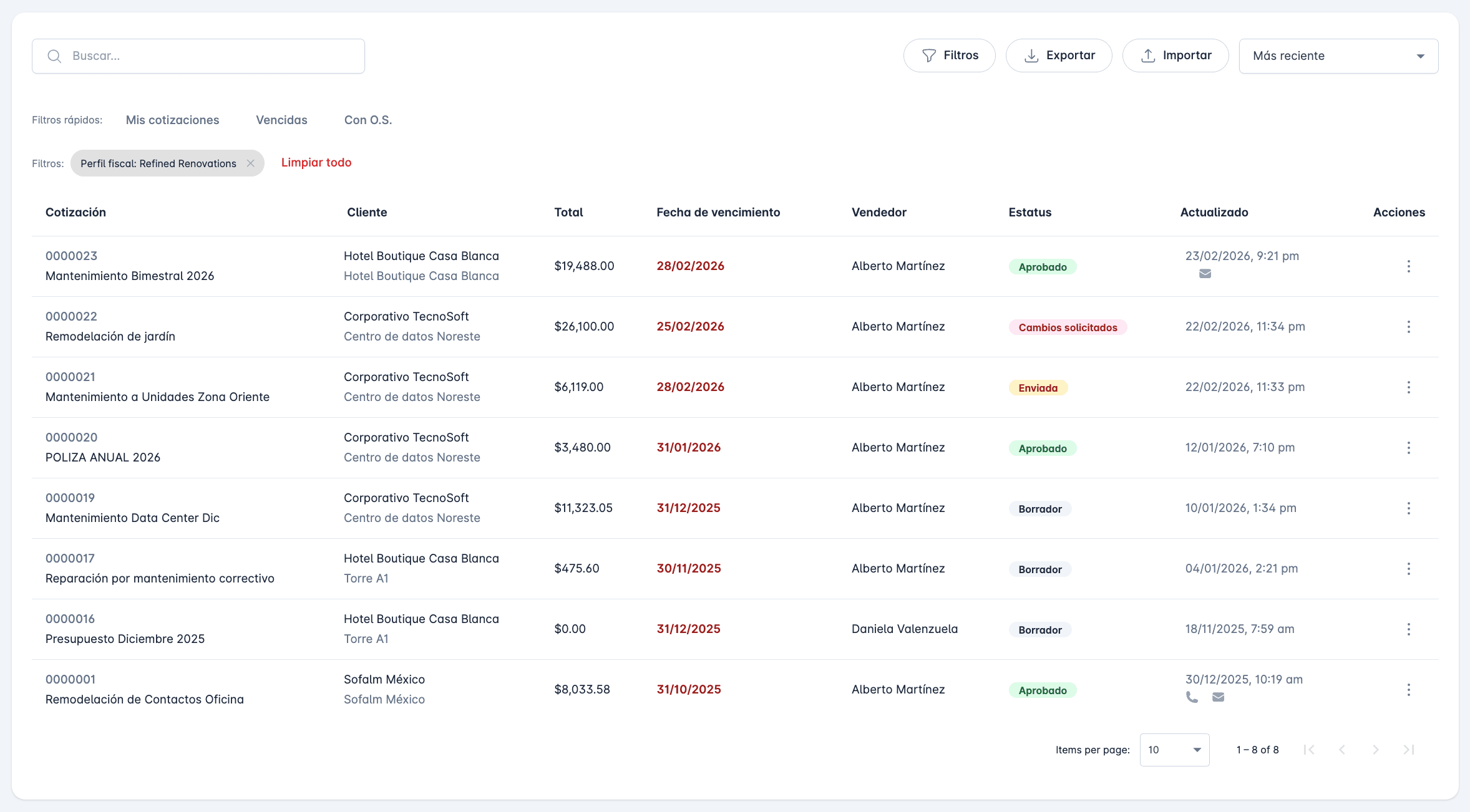Open the Más reciente sort dropdown

point(1338,56)
